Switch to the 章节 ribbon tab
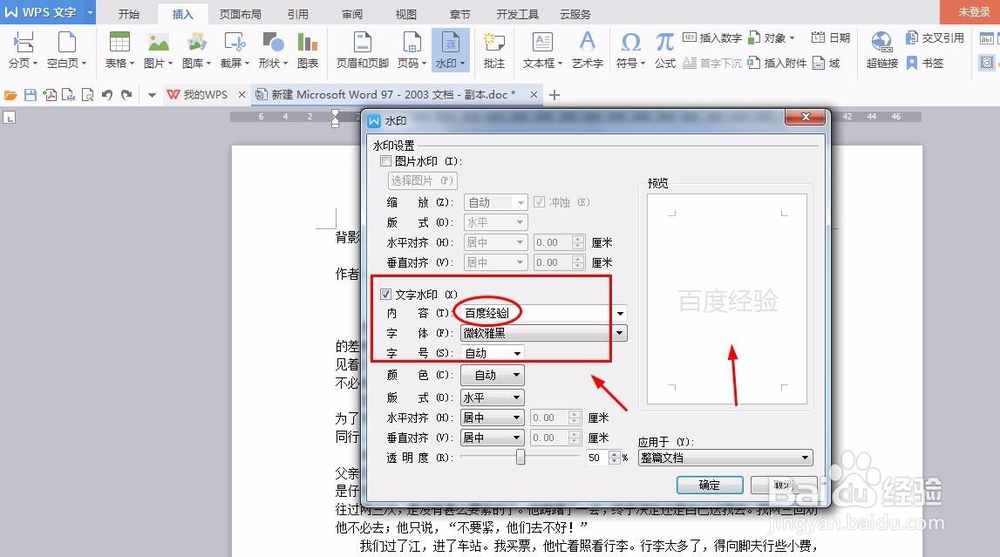This screenshot has width=1000, height=557. (x=460, y=14)
